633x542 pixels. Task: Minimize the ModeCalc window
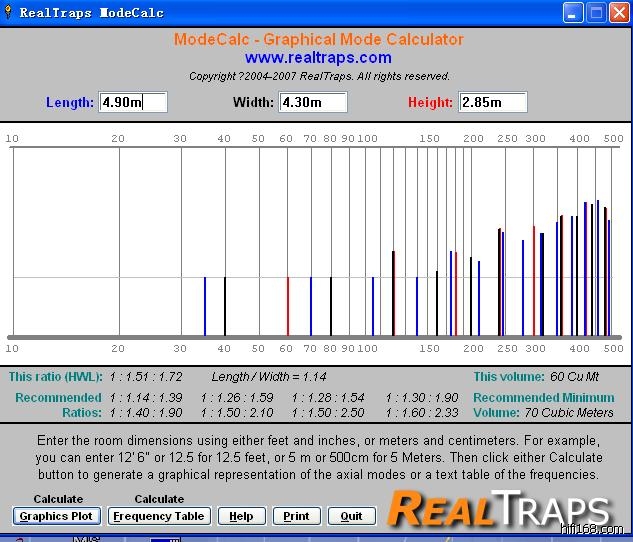pos(572,13)
